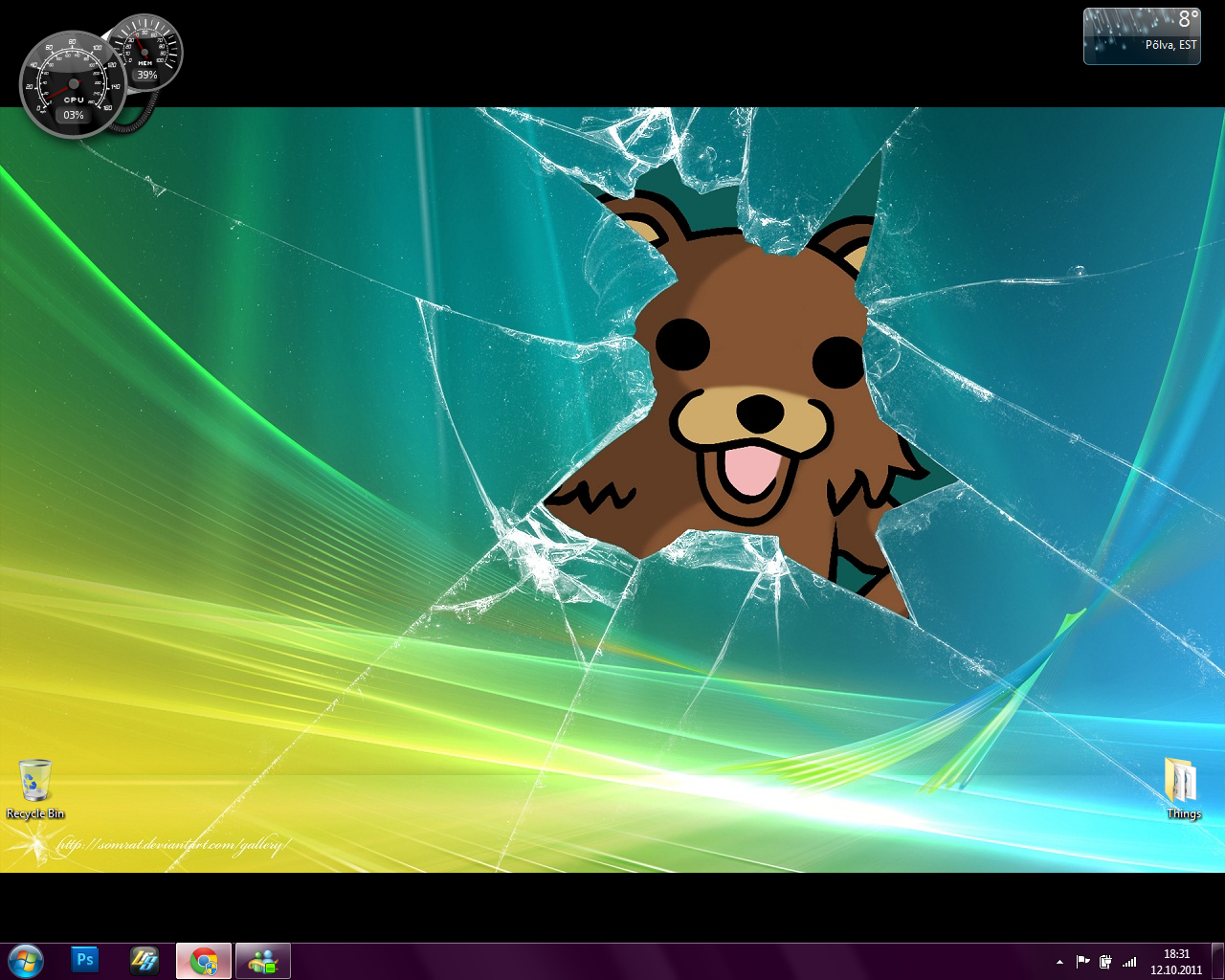The image size is (1225, 980).
Task: Click the Show desktop button
Action: click(x=1217, y=961)
